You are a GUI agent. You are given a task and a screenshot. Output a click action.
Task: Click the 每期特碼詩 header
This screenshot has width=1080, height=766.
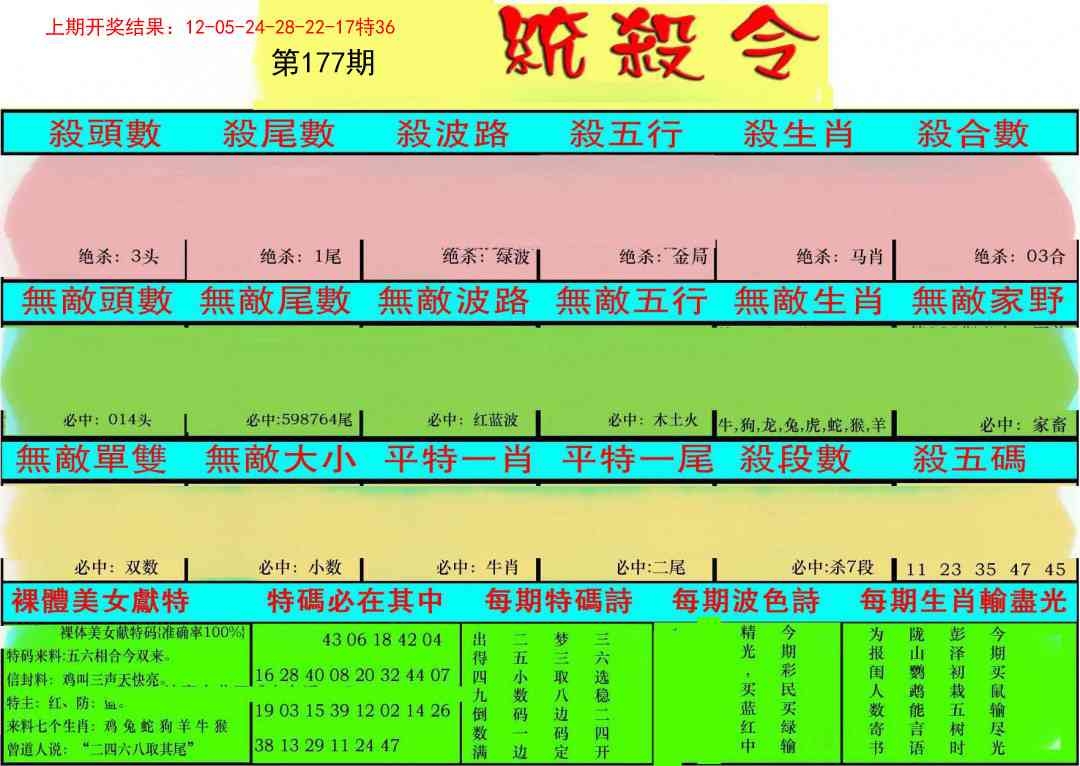558,601
